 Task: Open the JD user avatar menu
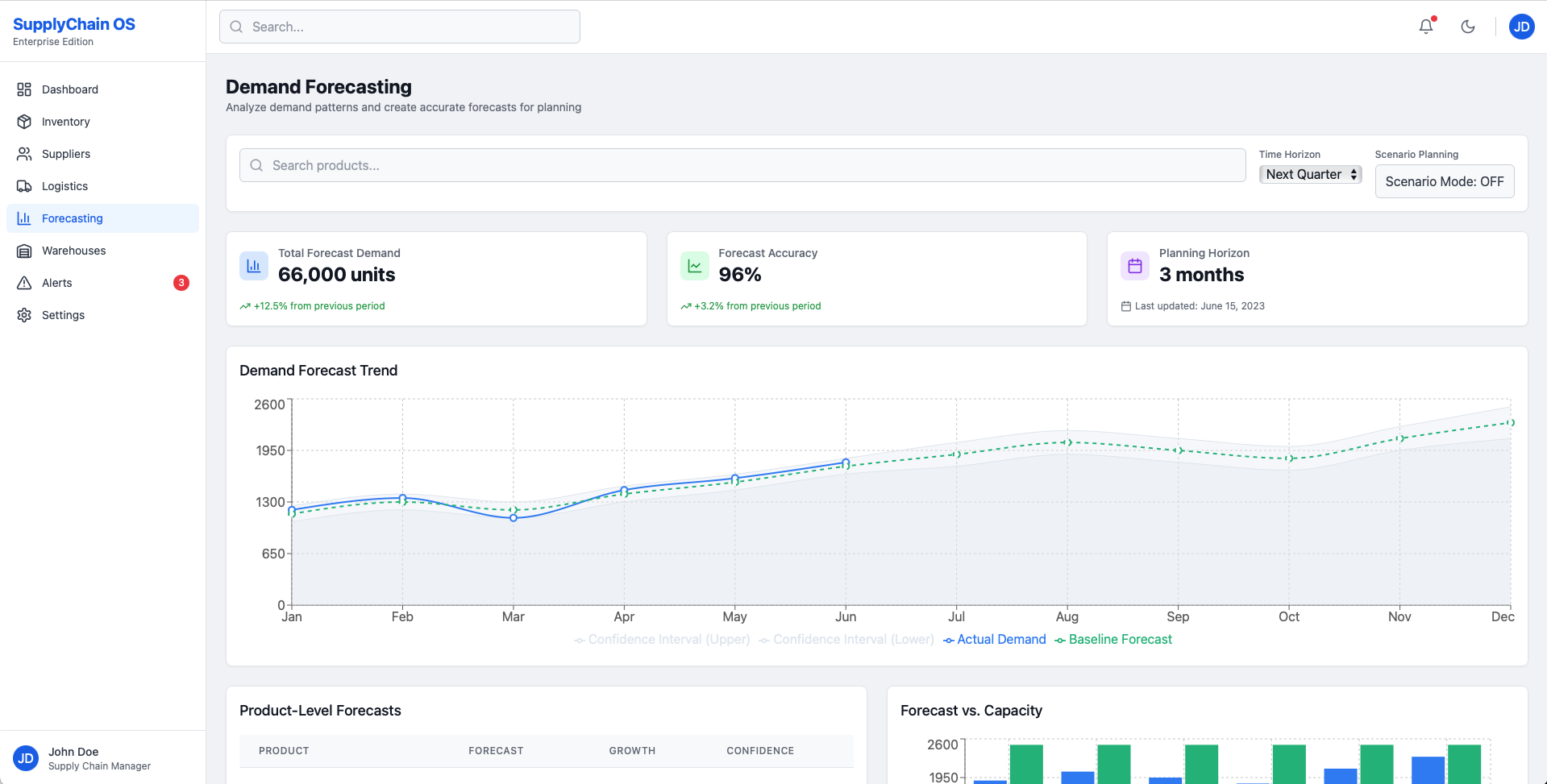(1521, 27)
